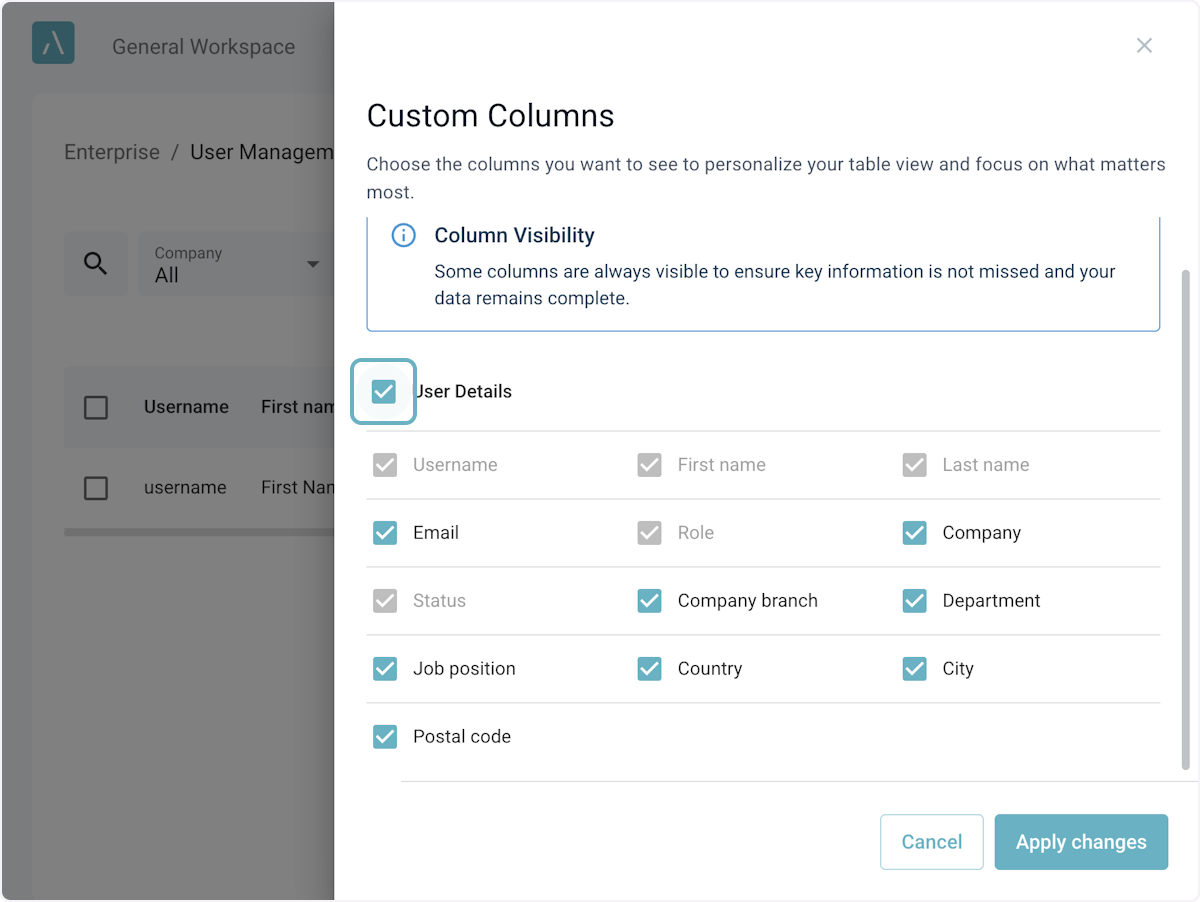1200x902 pixels.
Task: Click the Apply changes button
Action: pyautogui.click(x=1081, y=842)
